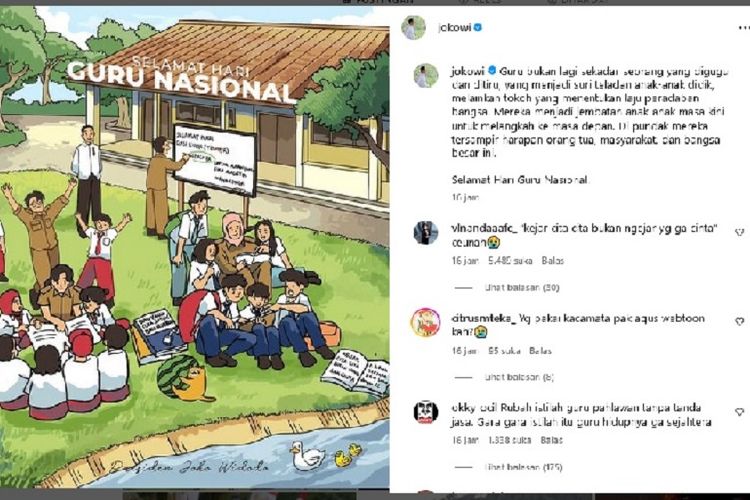This screenshot has width=750, height=500.
Task: Click jokowi avatar beside the caption
Action: [426, 76]
